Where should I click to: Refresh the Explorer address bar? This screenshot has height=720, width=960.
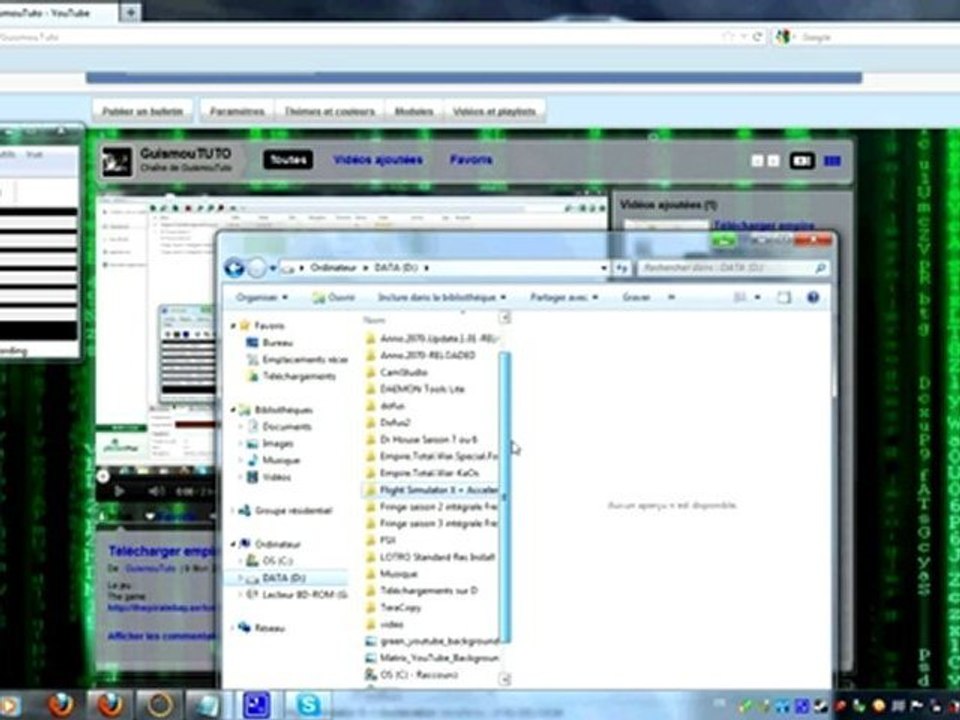point(622,268)
